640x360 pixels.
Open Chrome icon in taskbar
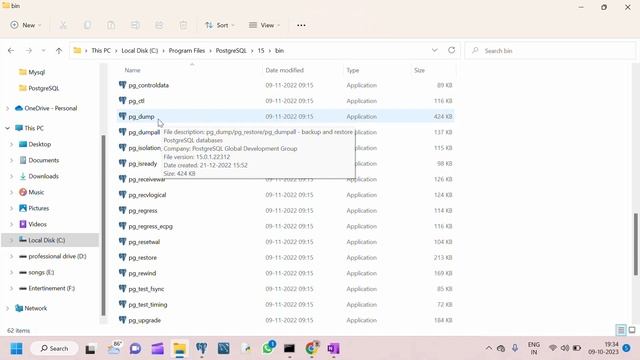point(311,349)
